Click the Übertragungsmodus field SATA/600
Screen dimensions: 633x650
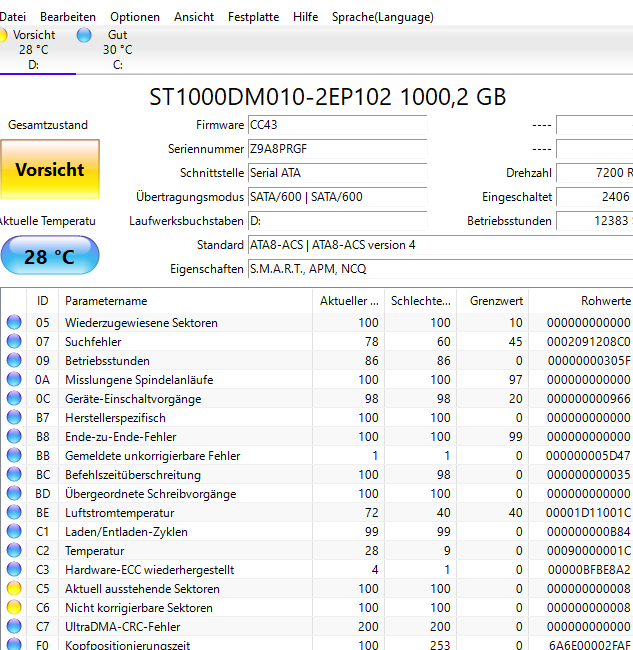click(337, 197)
